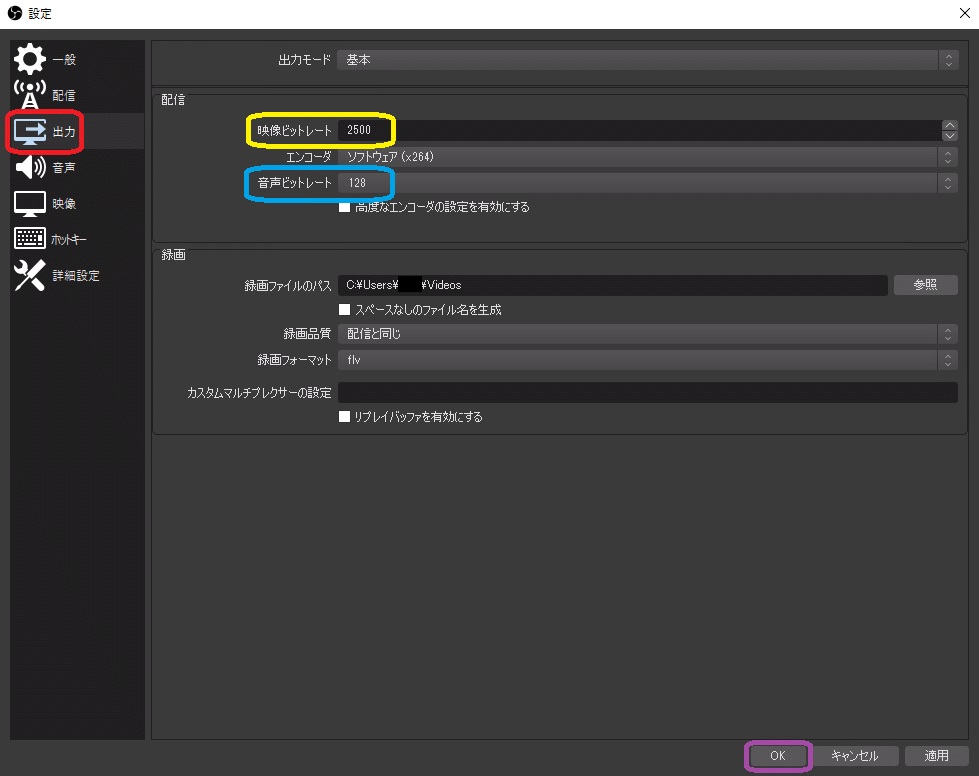Screen dimensions: 979x776
Task: Click the OBS logo in title bar
Action: tap(13, 13)
